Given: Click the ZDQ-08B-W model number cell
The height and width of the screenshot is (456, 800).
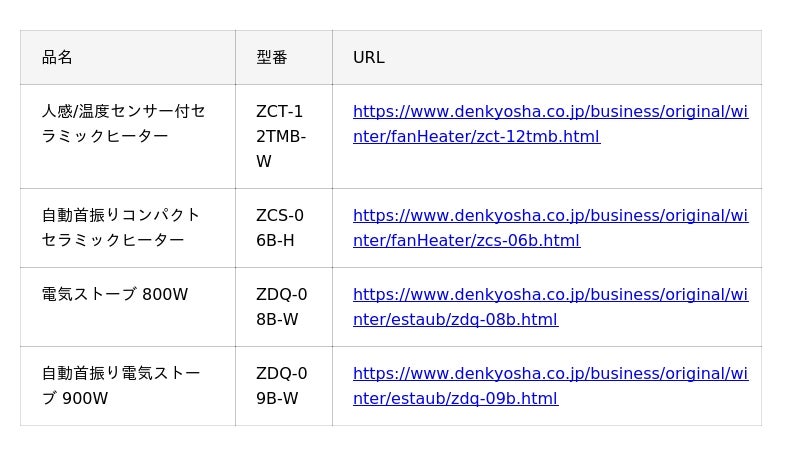Looking at the screenshot, I should point(281,307).
